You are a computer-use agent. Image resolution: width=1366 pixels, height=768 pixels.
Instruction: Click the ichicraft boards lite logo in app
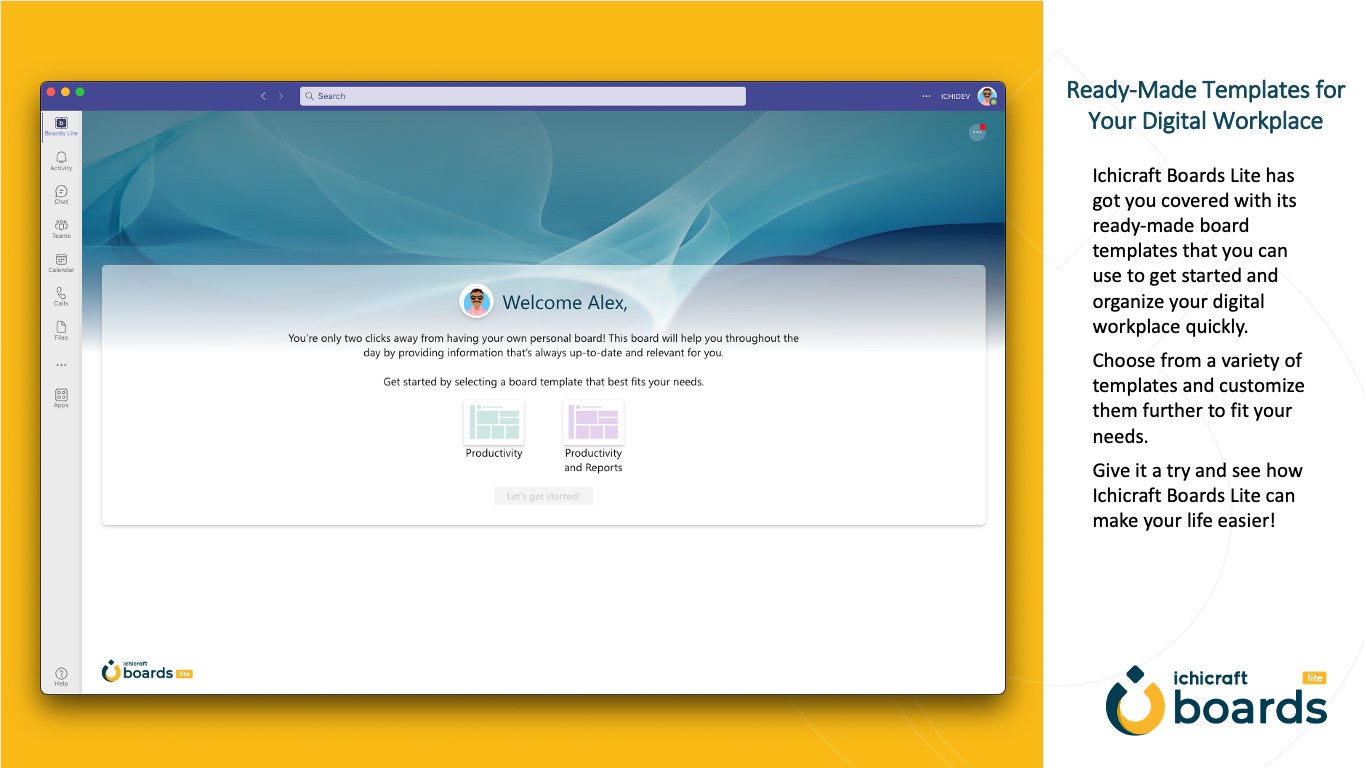(x=147, y=671)
